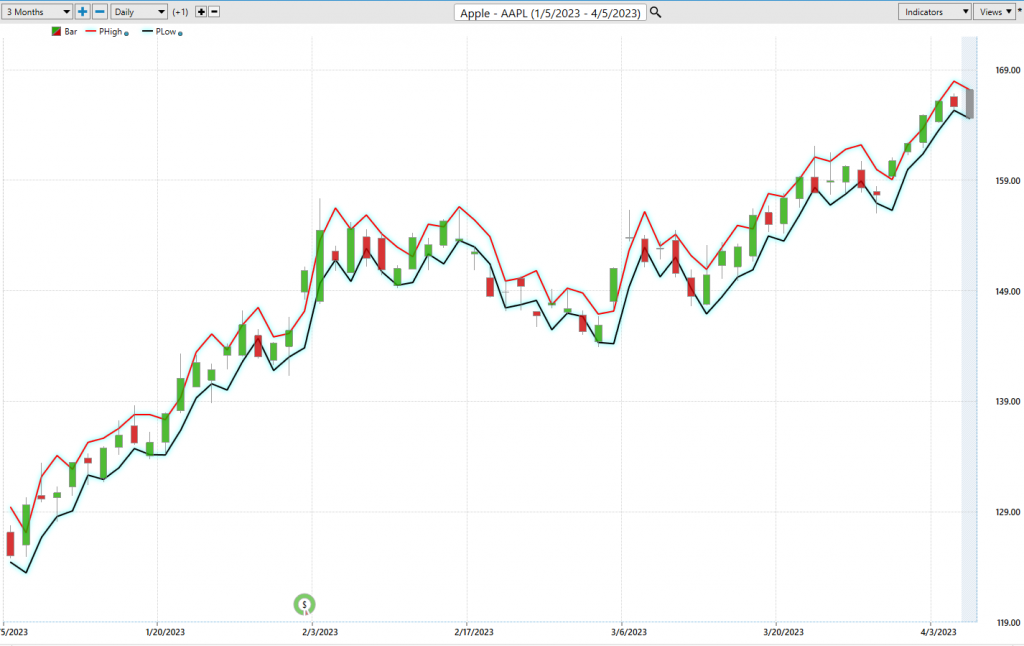Expand the Indicators dropdown
Screen dimensions: 1024x646
[934, 12]
